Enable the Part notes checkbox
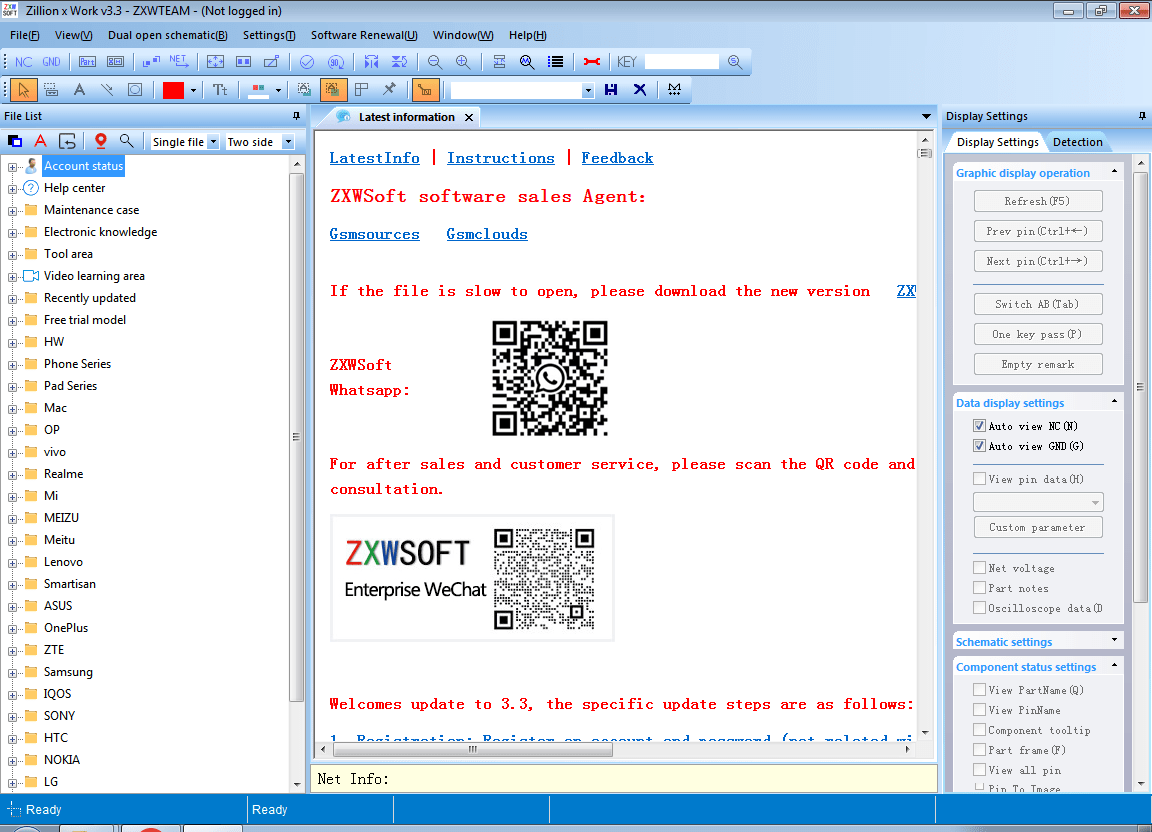This screenshot has width=1152, height=832. click(x=979, y=588)
